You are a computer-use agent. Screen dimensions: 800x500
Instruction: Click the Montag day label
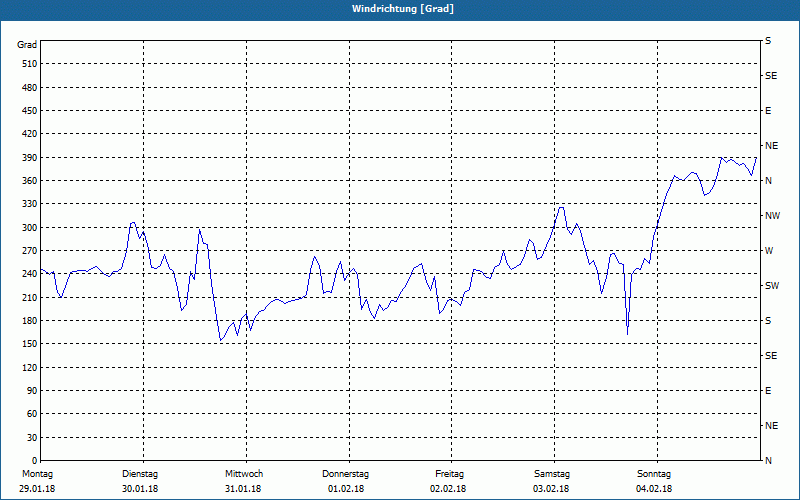tap(38, 474)
